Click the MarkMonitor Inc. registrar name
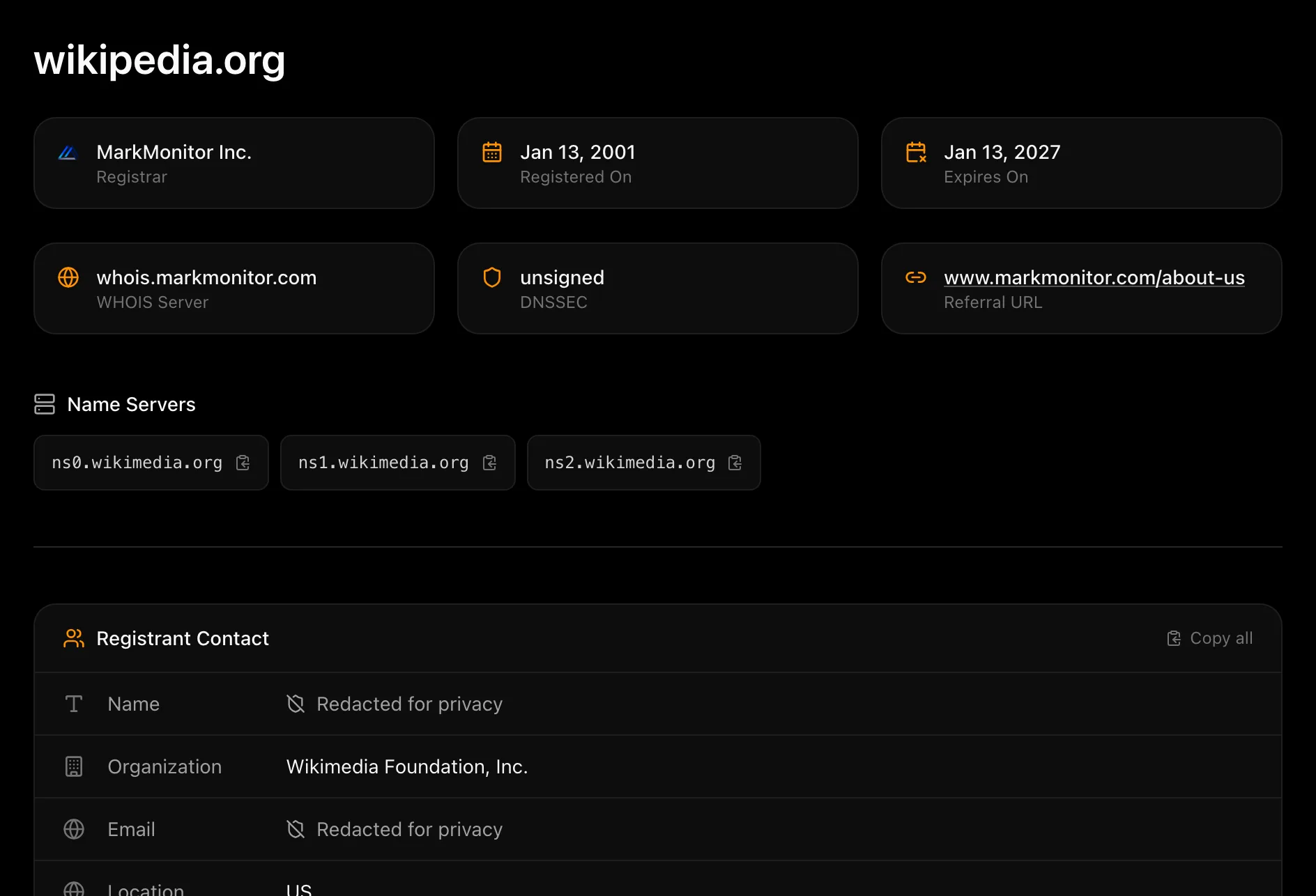Image resolution: width=1316 pixels, height=896 pixels. pos(174,152)
